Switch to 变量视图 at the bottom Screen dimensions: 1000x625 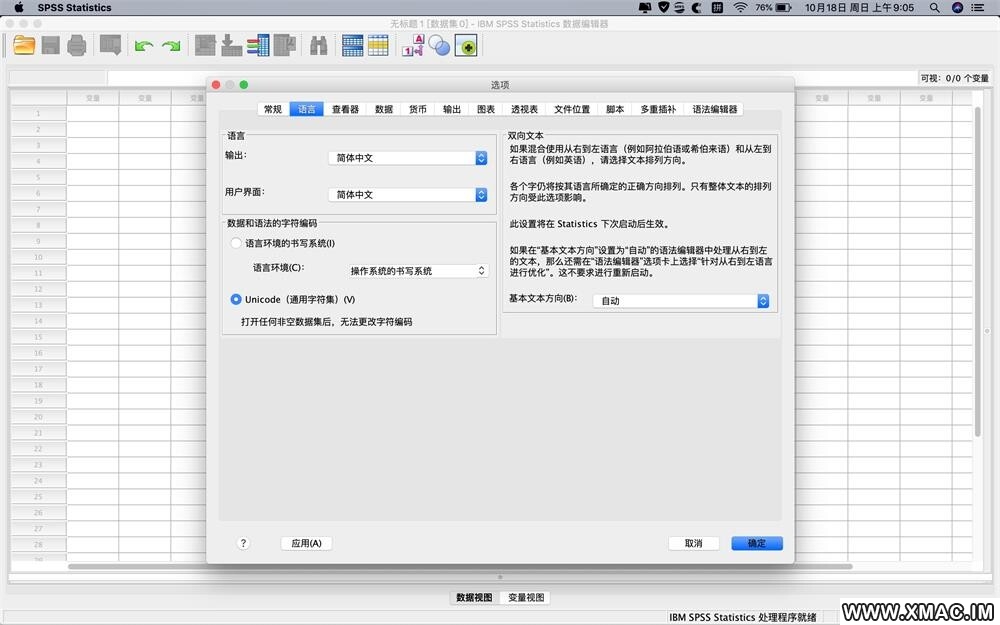pyautogui.click(x=526, y=597)
